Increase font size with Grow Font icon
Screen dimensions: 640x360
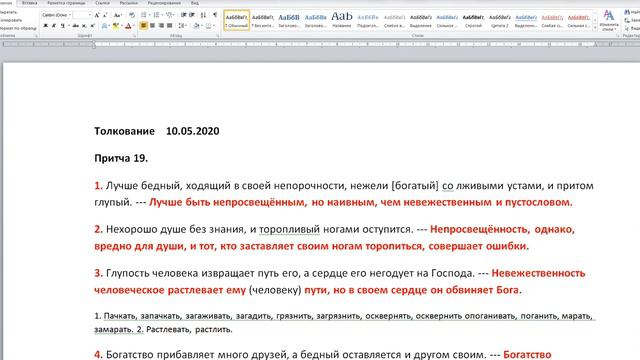[97, 15]
